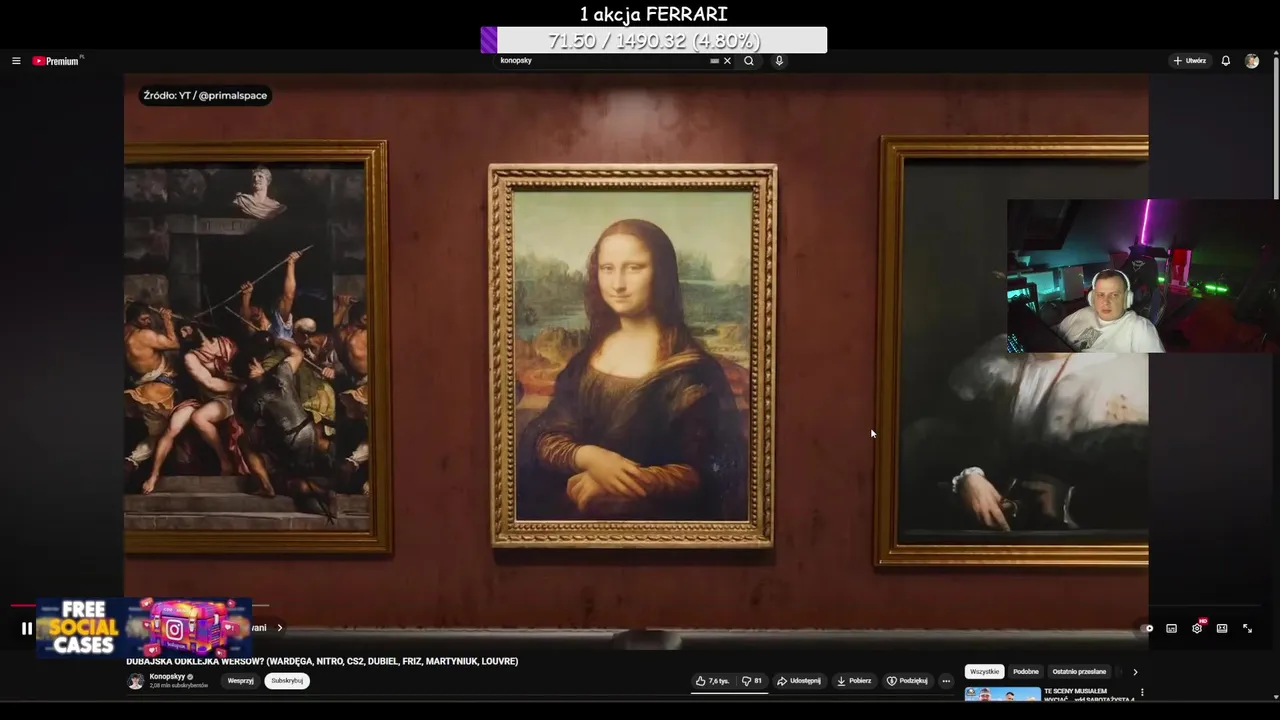Start voice search with microphone
Screen dimensions: 1280x720
[x=779, y=61]
